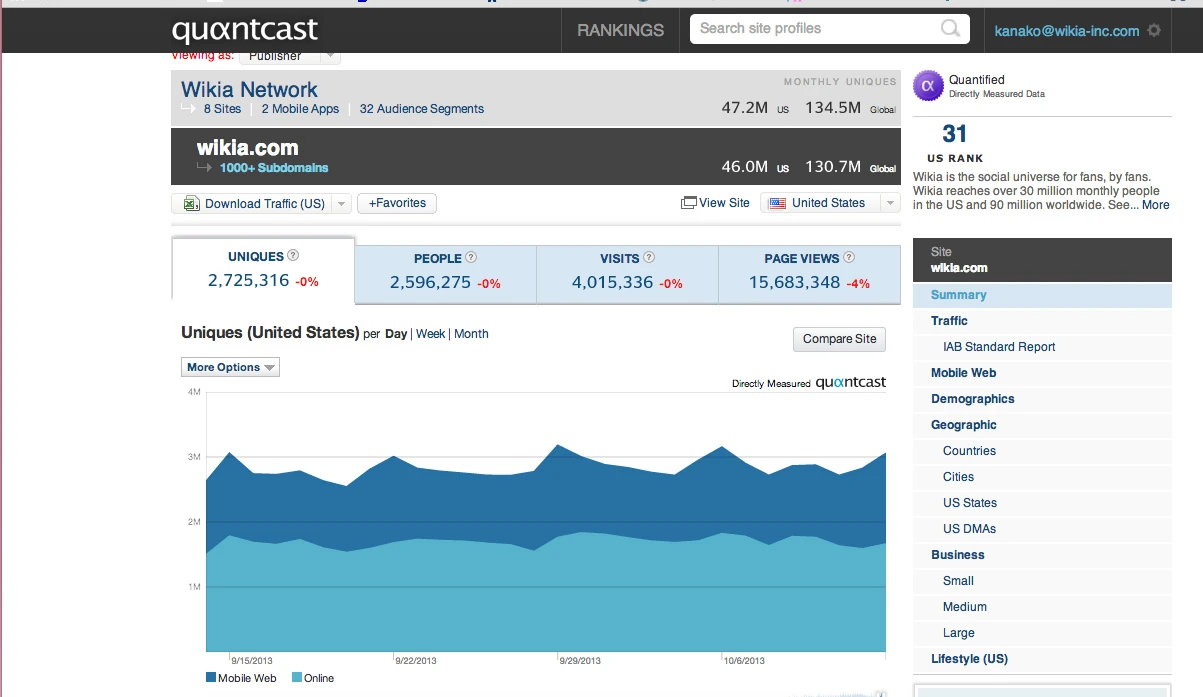1203x697 pixels.
Task: Open help icon next to PEOPLE
Action: pos(471,257)
